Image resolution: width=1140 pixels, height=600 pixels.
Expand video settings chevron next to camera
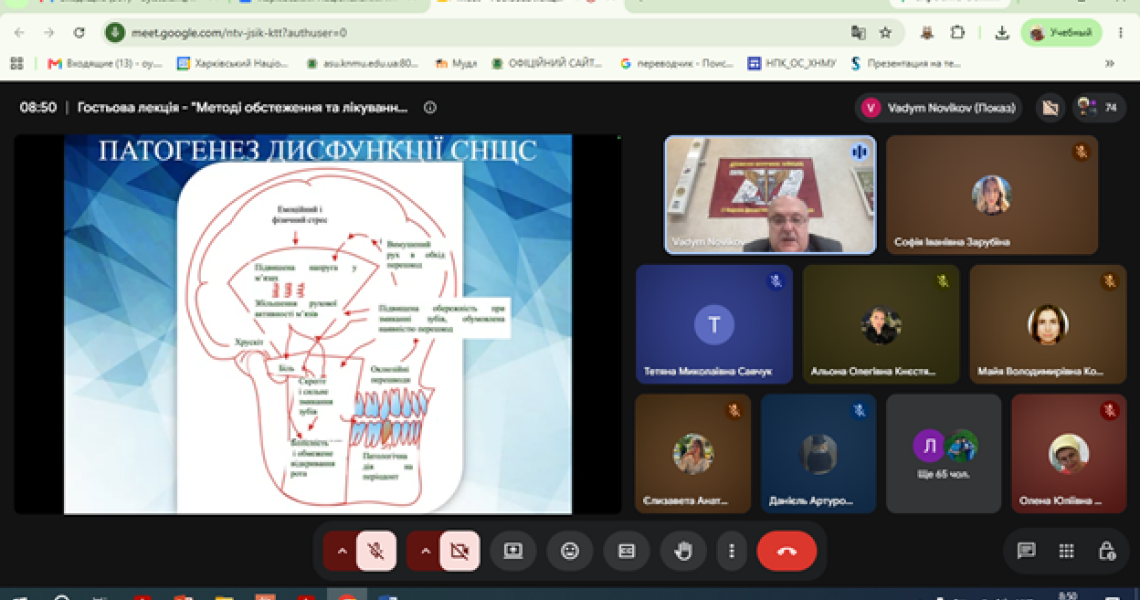pyautogui.click(x=425, y=551)
